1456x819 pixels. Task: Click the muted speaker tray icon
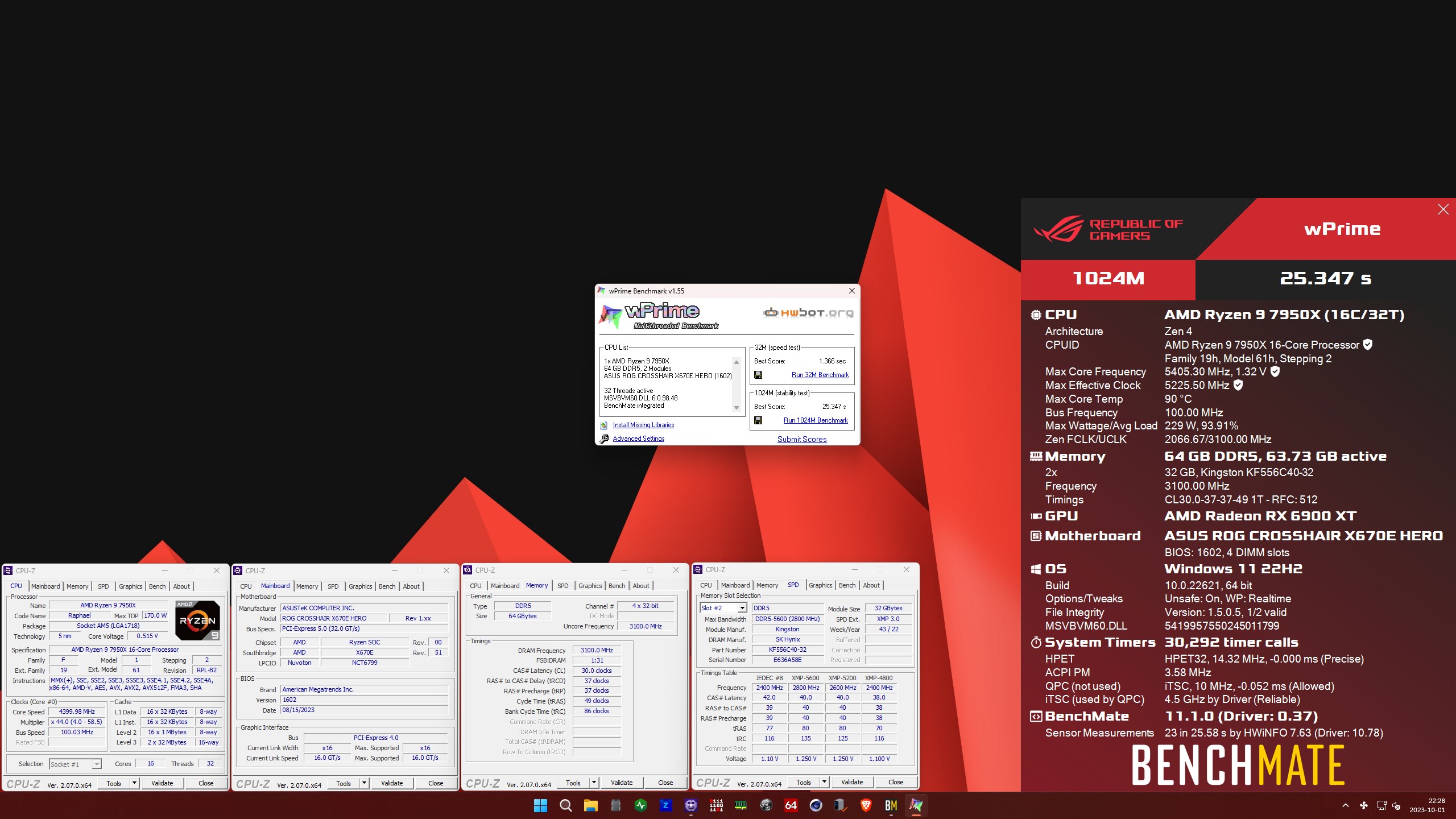pyautogui.click(x=1396, y=805)
